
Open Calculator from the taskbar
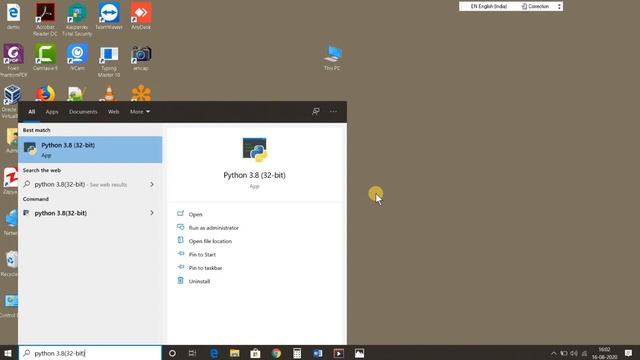click(x=297, y=353)
